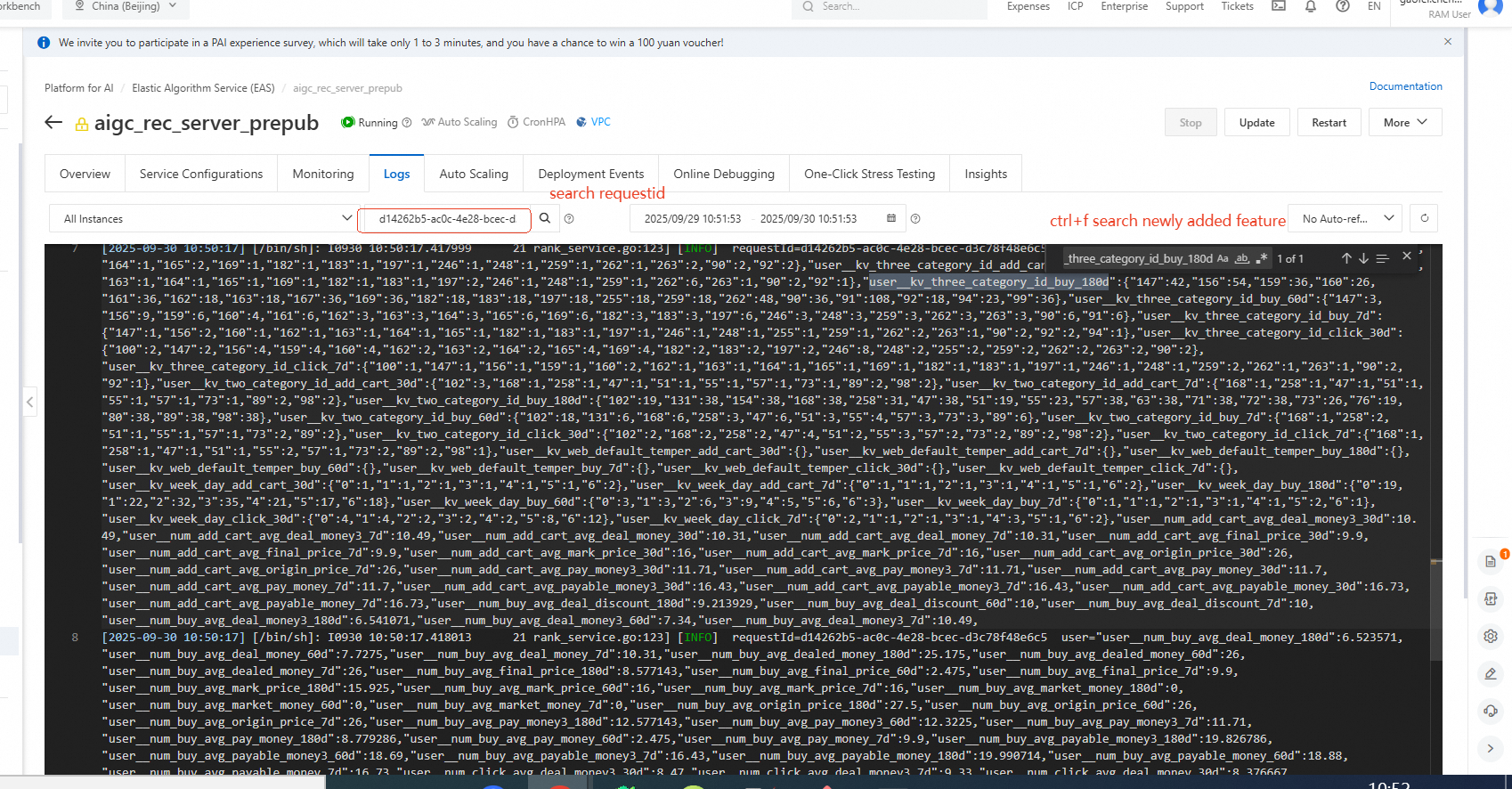The width and height of the screenshot is (1512, 789).
Task: Switch to the Online Debugging tab
Action: (x=724, y=174)
